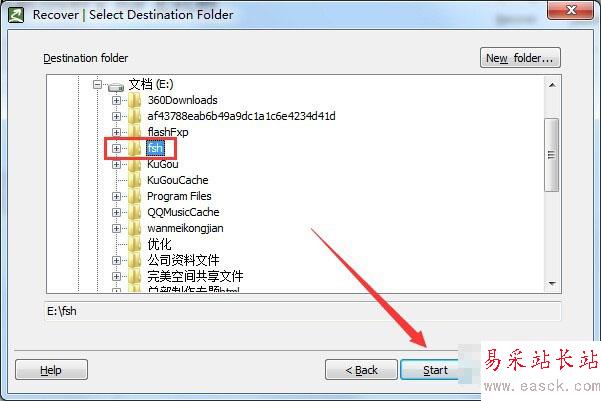
Task: Go back with the < Back button
Action: (x=361, y=370)
